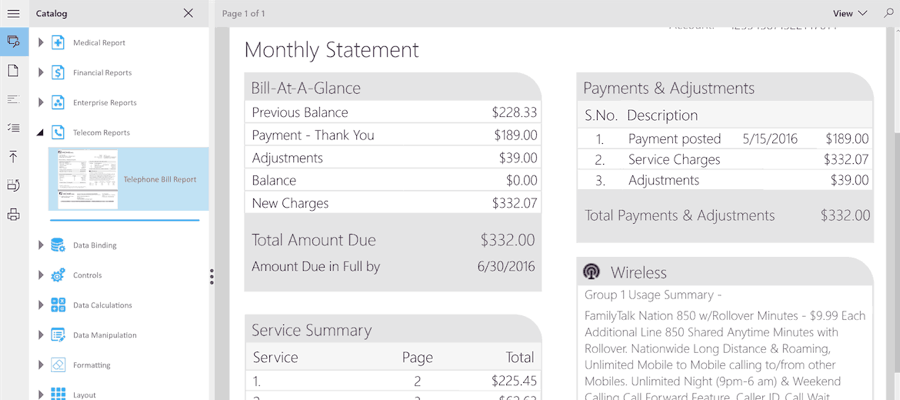The image size is (900, 400).
Task: Select the Catalog icon in the sidebar
Action: tap(13, 42)
